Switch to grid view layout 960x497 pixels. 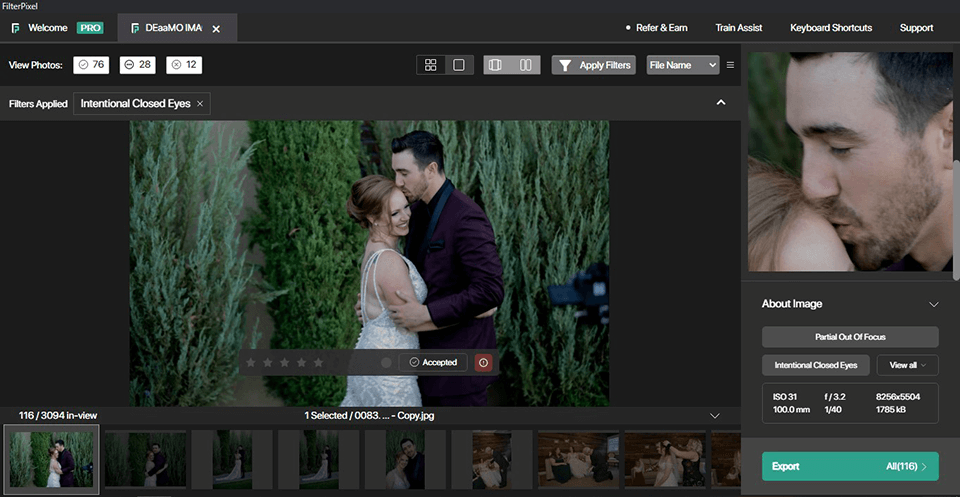[430, 65]
